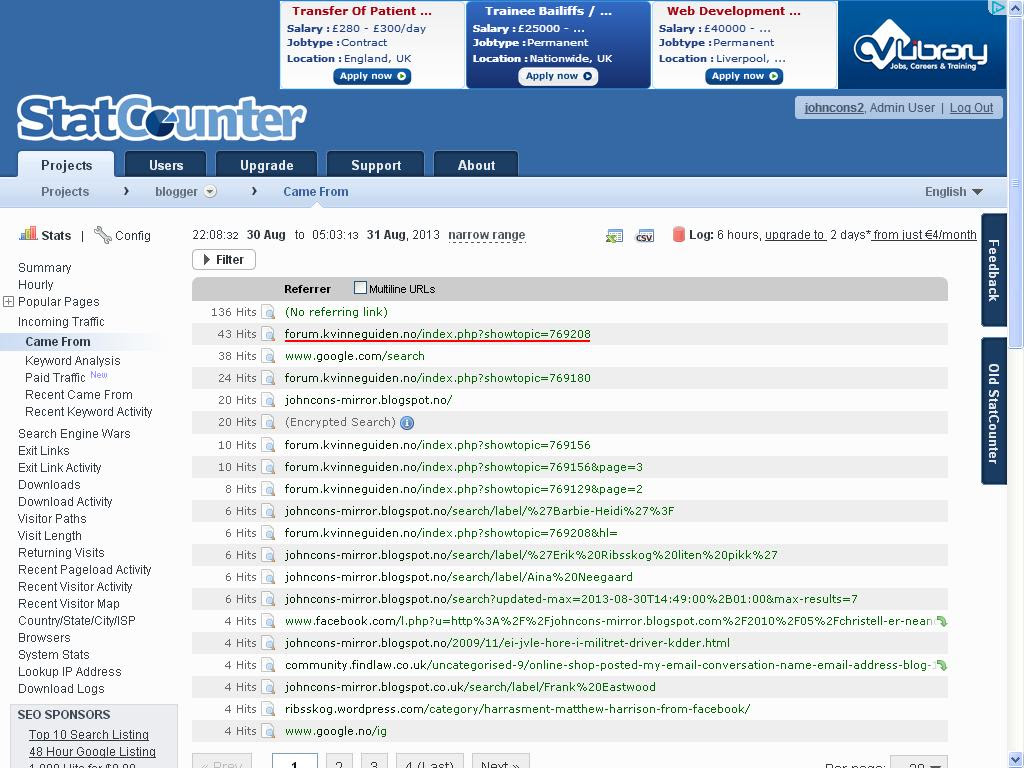Click narrow range to change dates
The height and width of the screenshot is (768, 1024).
(x=487, y=235)
